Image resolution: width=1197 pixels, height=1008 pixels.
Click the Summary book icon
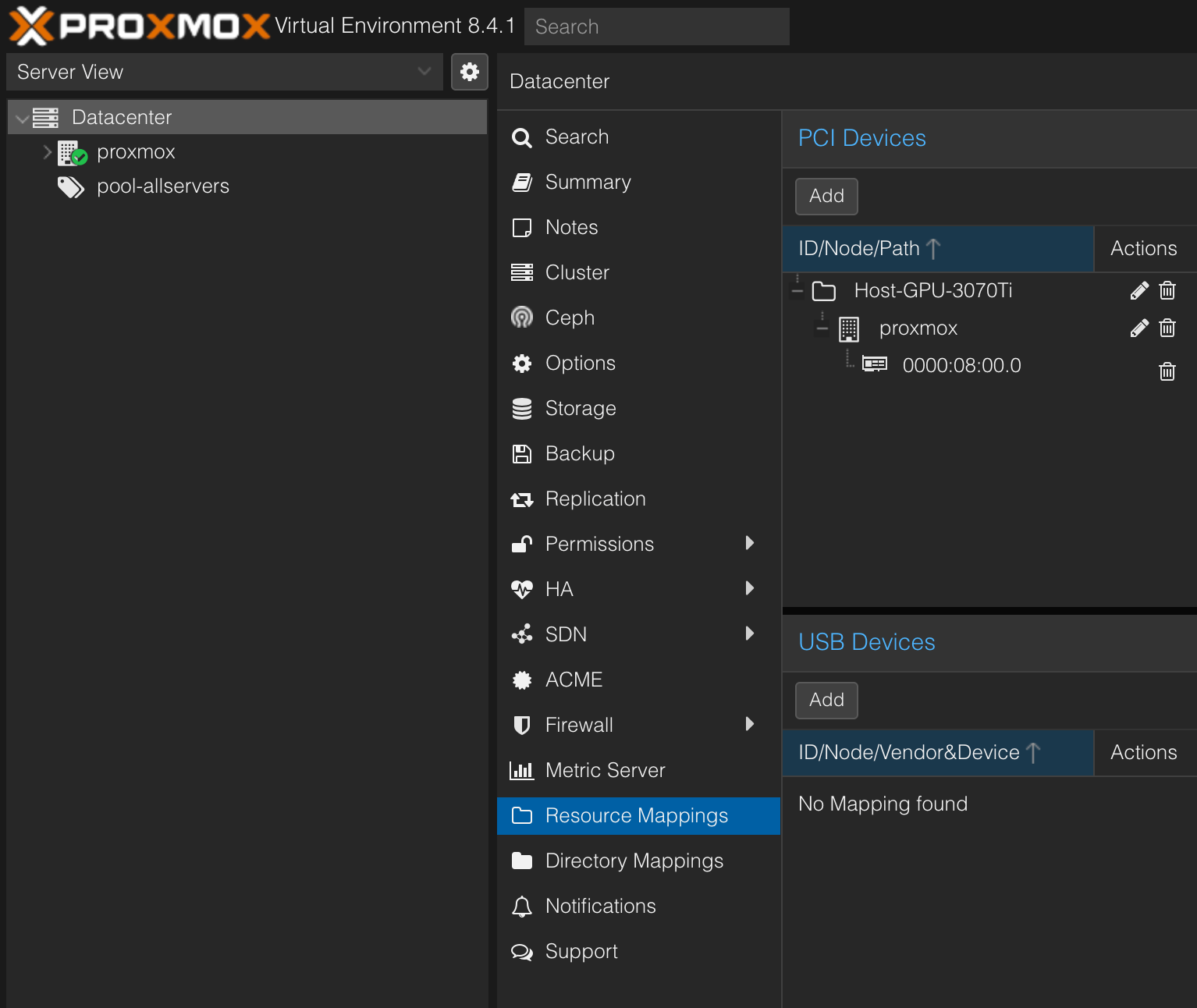coord(522,183)
